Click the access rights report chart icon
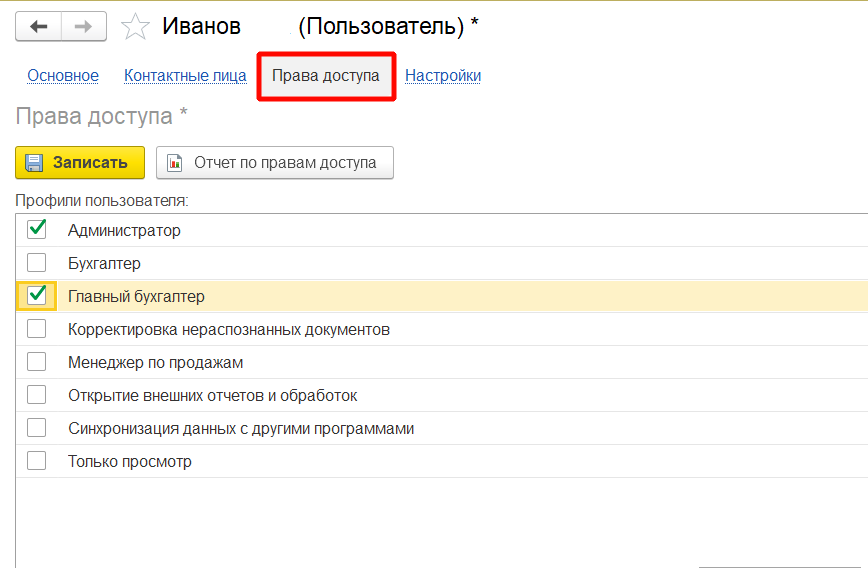Viewport: 868px width, 568px height. click(x=175, y=163)
